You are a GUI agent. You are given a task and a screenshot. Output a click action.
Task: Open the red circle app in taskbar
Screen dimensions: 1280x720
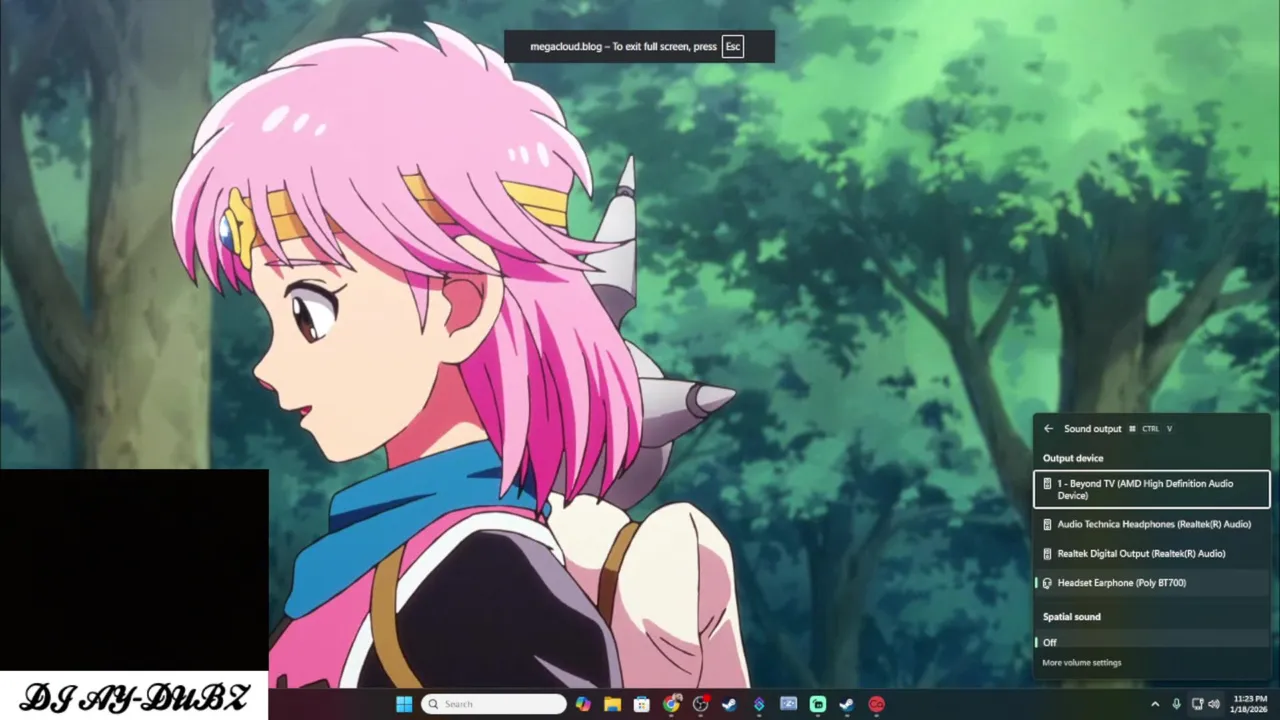point(876,704)
